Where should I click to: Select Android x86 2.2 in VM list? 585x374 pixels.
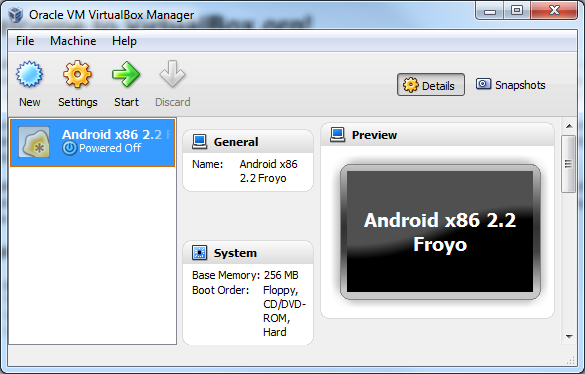(x=93, y=143)
